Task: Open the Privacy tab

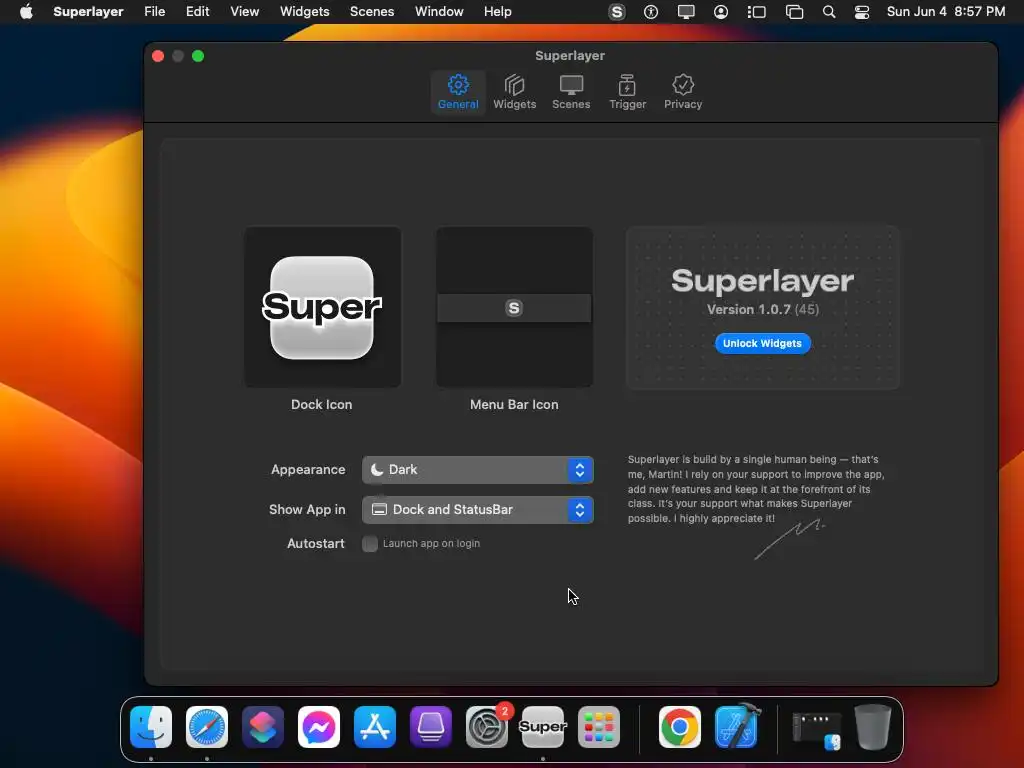Action: 682,92
